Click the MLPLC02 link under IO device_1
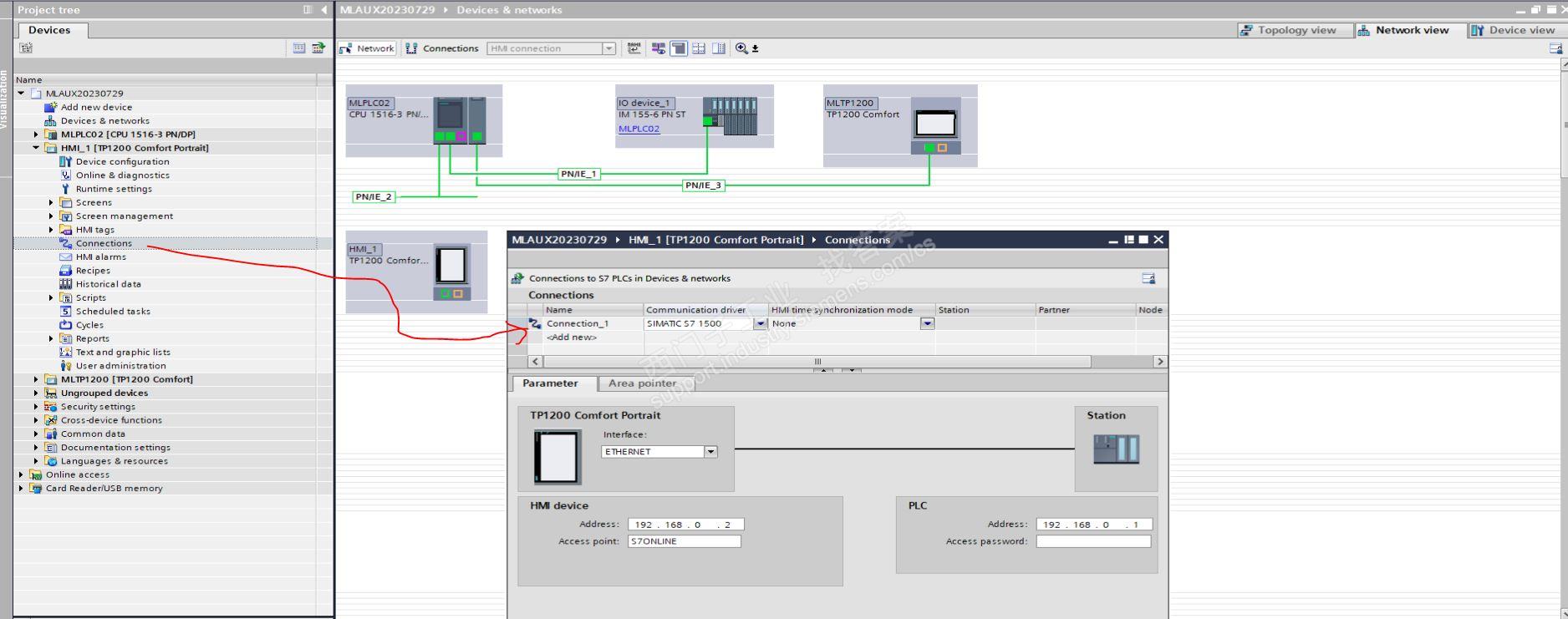 pyautogui.click(x=639, y=129)
